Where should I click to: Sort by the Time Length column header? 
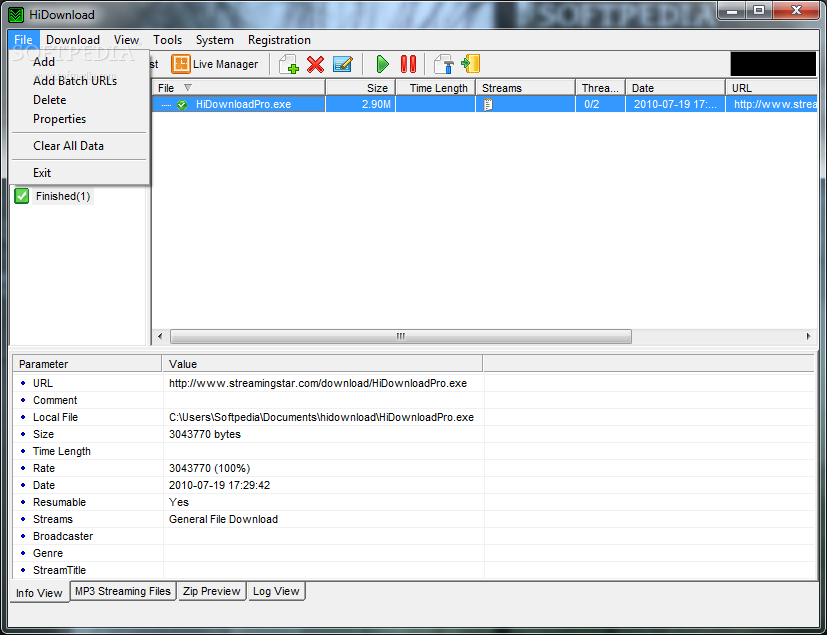click(435, 88)
